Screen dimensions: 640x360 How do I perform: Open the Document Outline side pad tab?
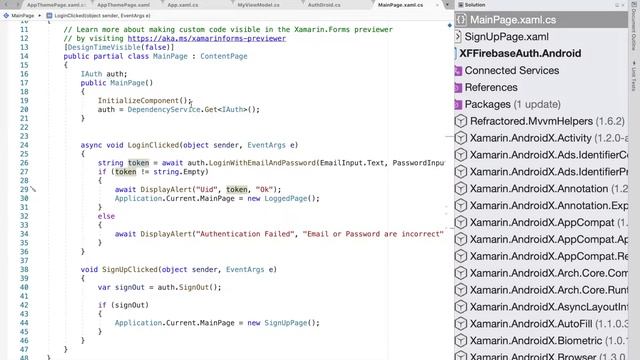point(633,26)
